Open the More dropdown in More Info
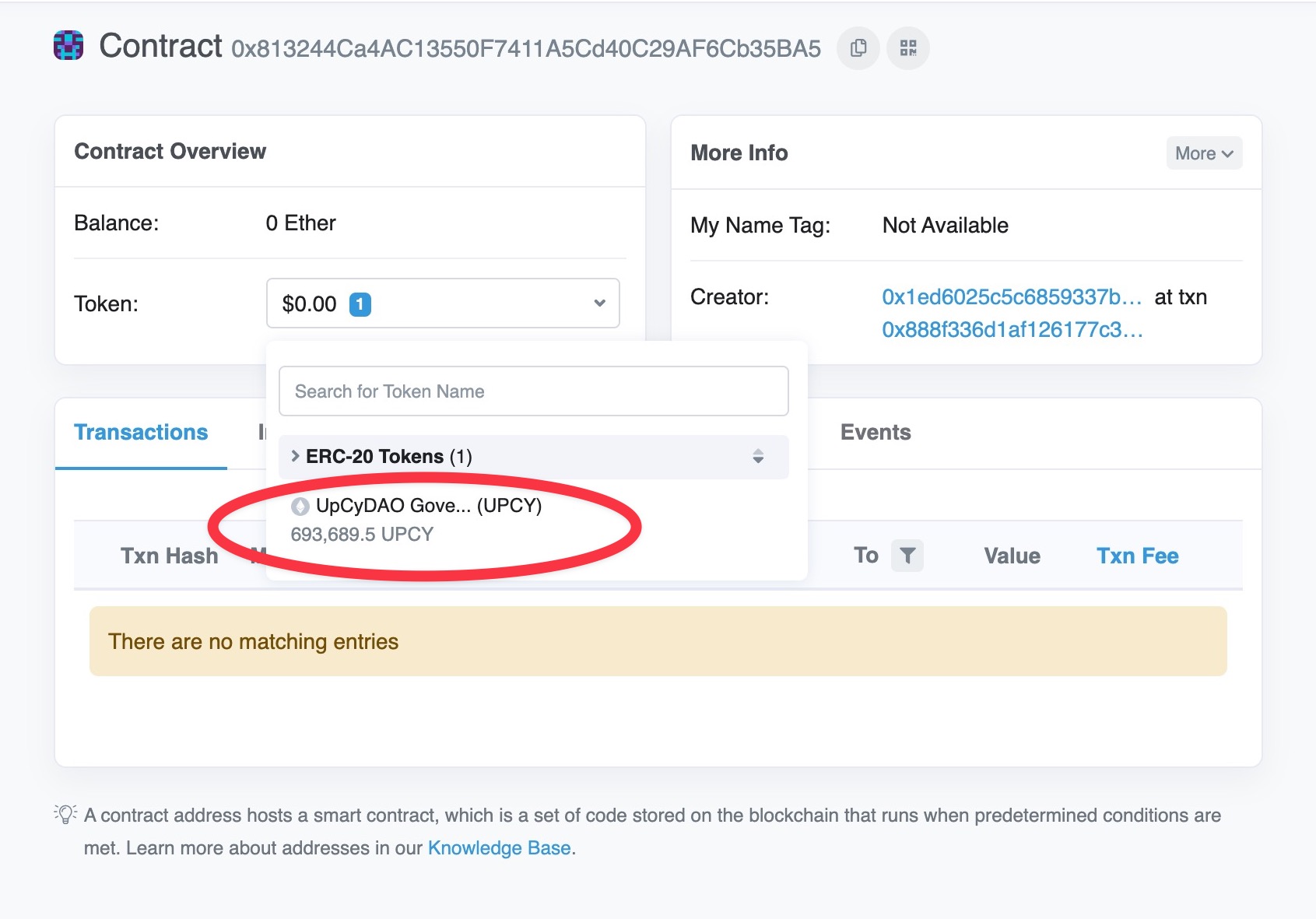The height and width of the screenshot is (919, 1316). (x=1203, y=153)
